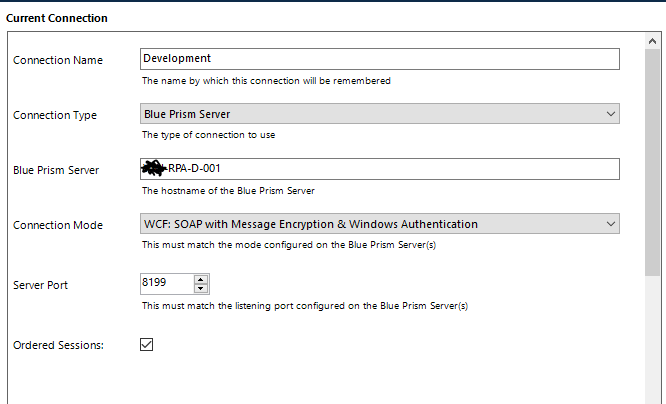Open the Connection Mode combo box

click(x=370, y=224)
